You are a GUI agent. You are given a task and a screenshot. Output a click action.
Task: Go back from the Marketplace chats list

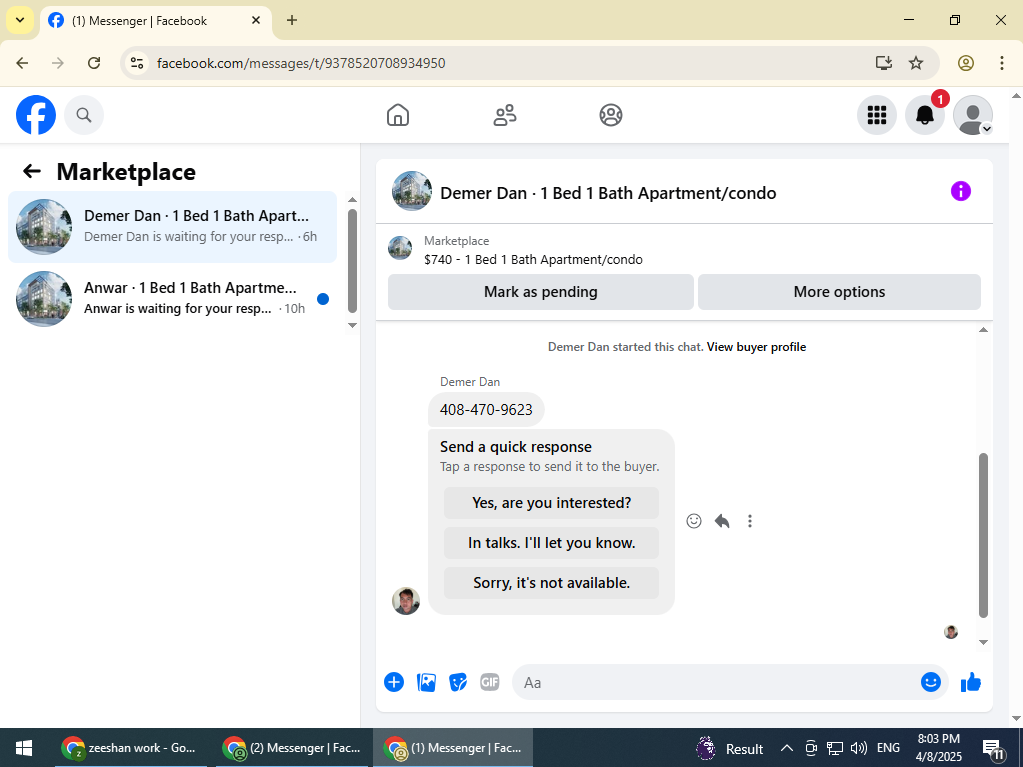(x=32, y=172)
